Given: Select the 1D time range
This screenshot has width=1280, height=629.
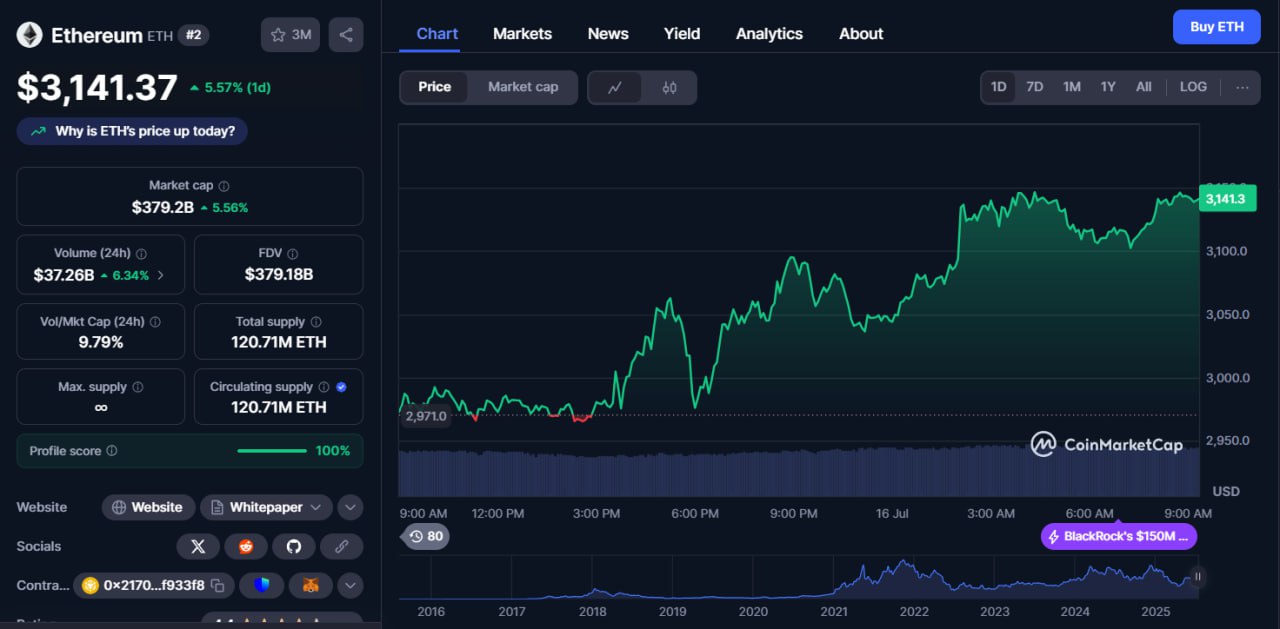Looking at the screenshot, I should pyautogui.click(x=998, y=87).
